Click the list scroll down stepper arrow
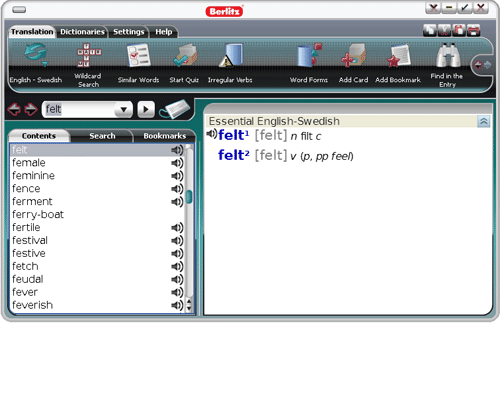Image resolution: width=500 pixels, height=405 pixels. coord(189,308)
